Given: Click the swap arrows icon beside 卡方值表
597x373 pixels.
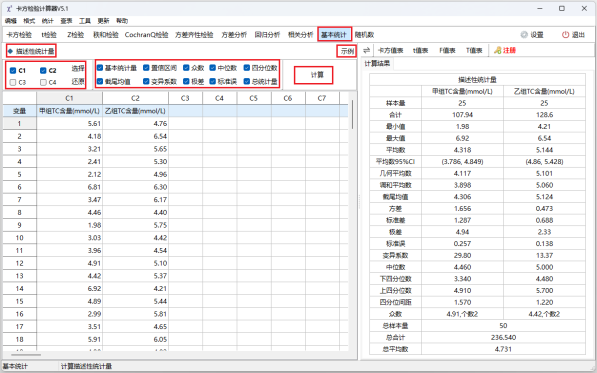Looking at the screenshot, I should click(366, 50).
